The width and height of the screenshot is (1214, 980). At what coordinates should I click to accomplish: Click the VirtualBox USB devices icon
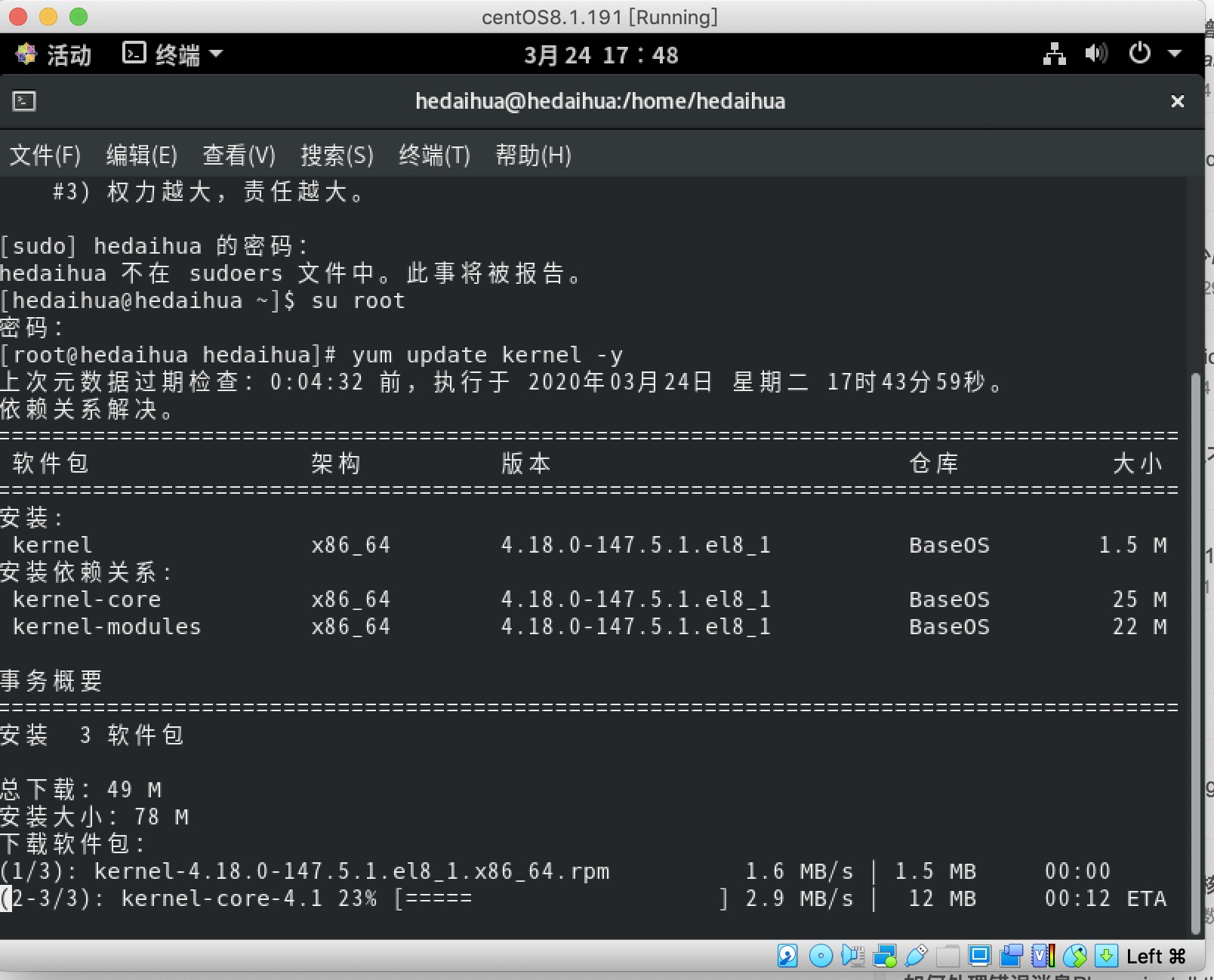pos(916,956)
